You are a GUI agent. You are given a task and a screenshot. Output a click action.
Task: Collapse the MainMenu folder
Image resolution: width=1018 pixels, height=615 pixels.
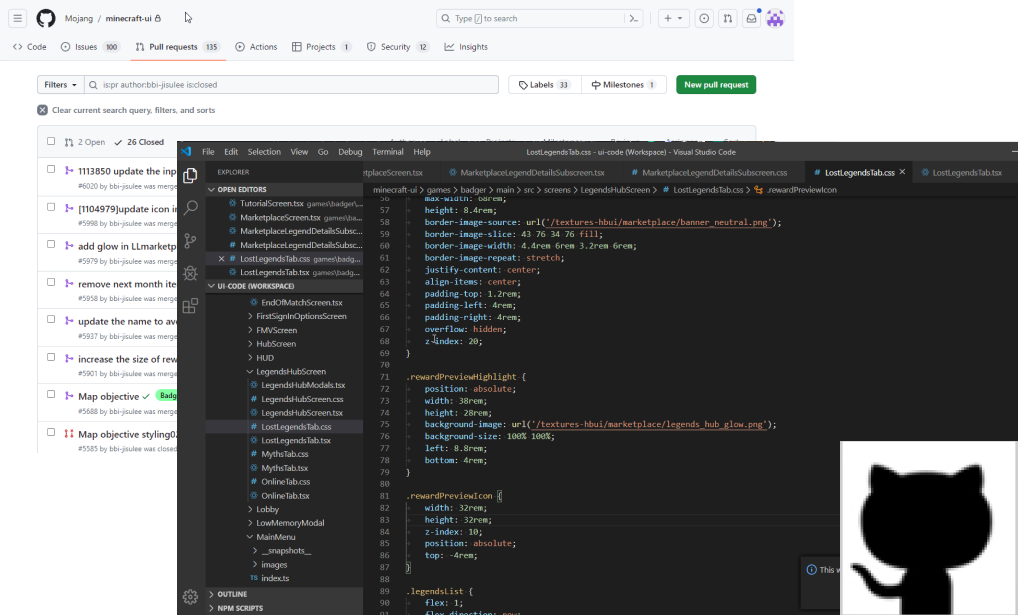276,537
